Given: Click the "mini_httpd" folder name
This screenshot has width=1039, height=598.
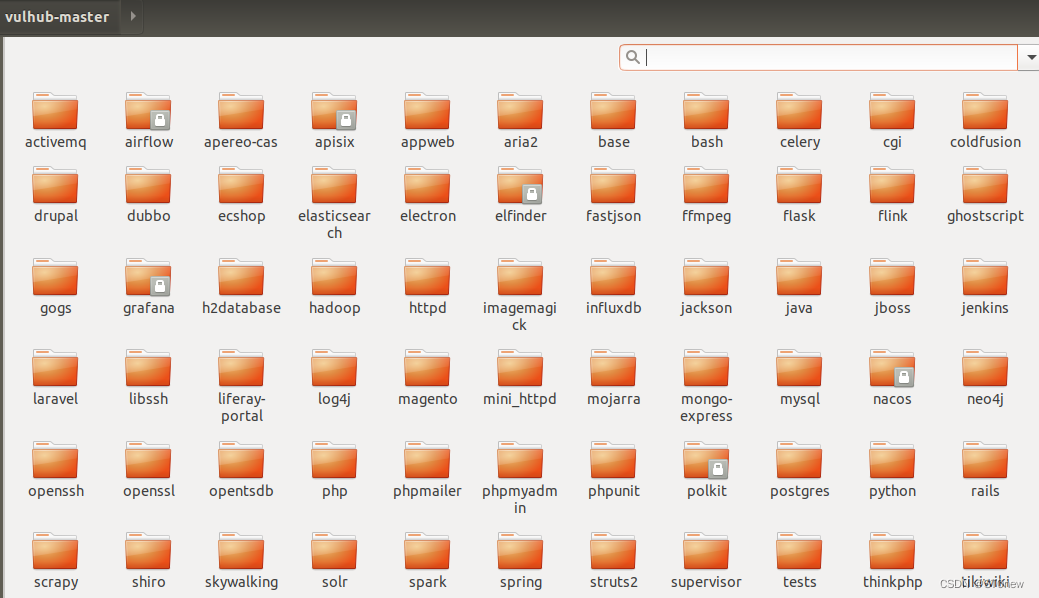Looking at the screenshot, I should coord(520,399).
